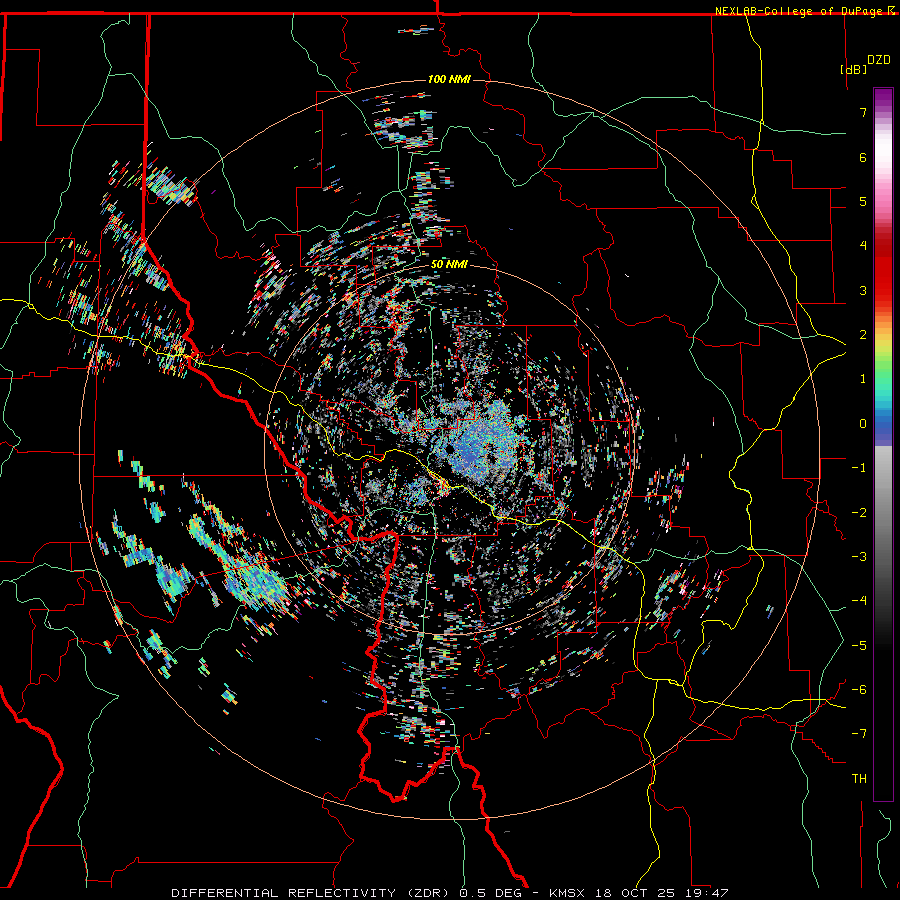Click the NEXLAB-College of DuPage title text
The height and width of the screenshot is (900, 900).
pos(798,11)
